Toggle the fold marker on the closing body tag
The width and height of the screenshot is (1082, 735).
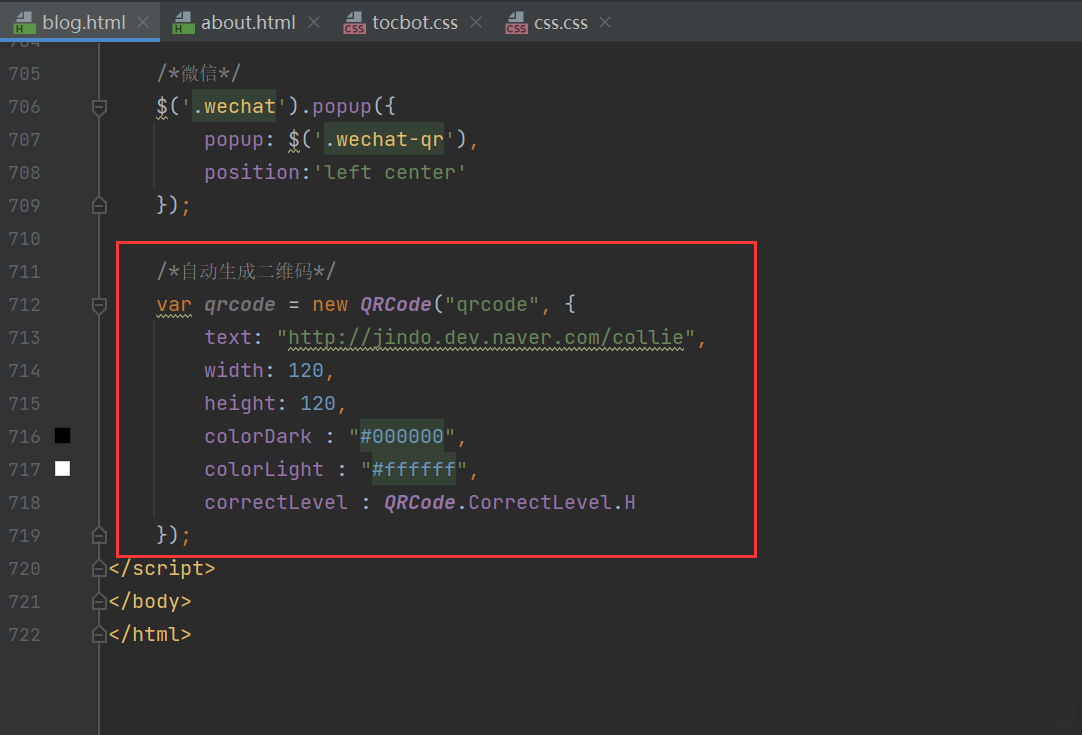click(x=99, y=602)
